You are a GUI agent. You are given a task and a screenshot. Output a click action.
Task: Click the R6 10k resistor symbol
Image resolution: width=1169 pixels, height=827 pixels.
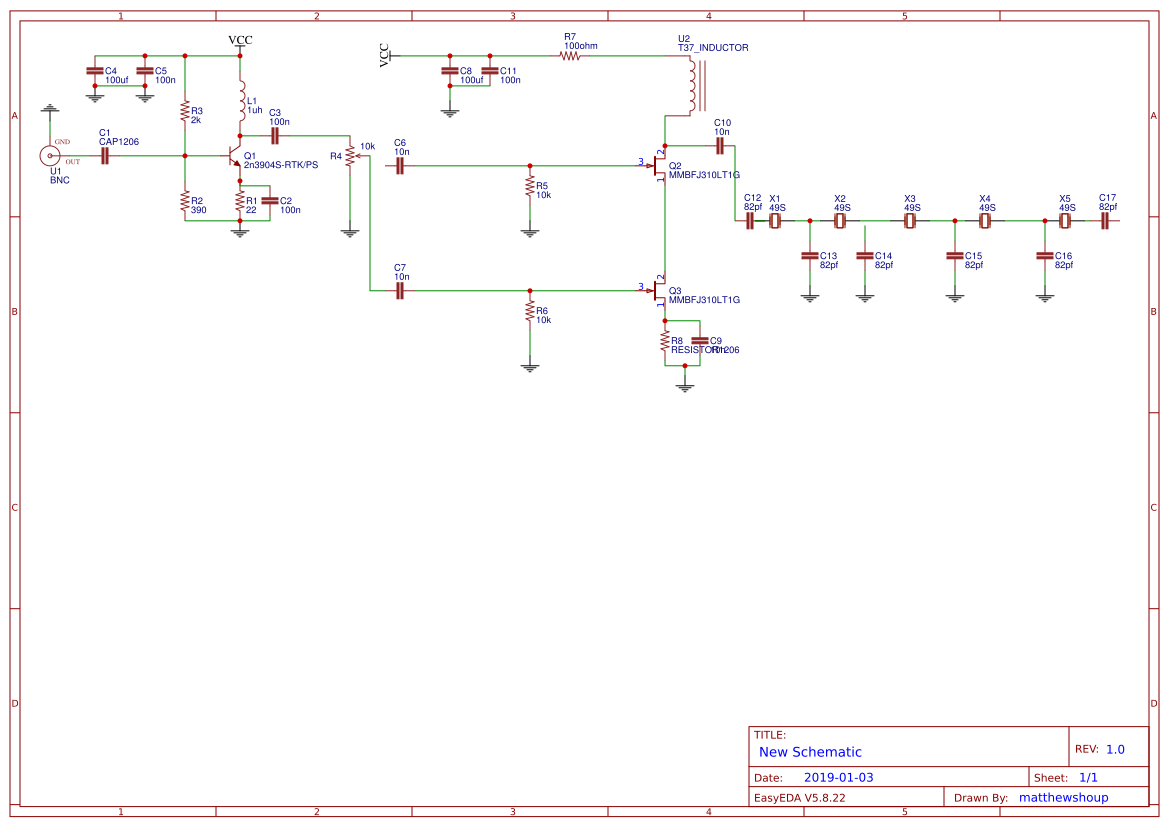pos(530,313)
